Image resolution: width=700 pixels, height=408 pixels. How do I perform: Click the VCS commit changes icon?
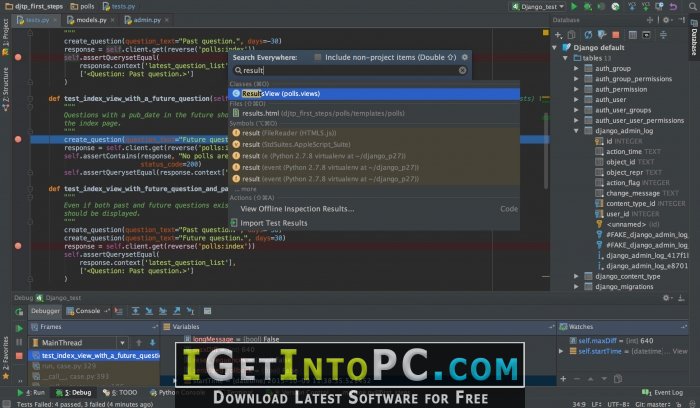[x=646, y=6]
